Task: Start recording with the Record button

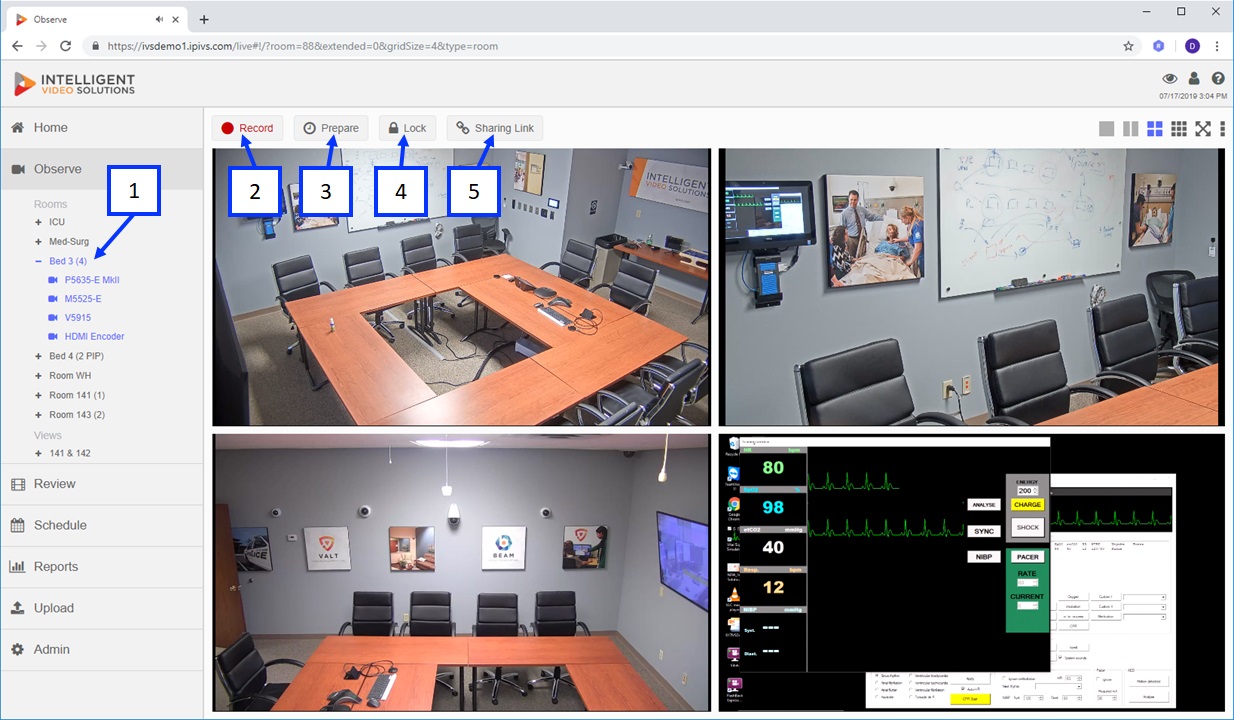Action: point(247,128)
